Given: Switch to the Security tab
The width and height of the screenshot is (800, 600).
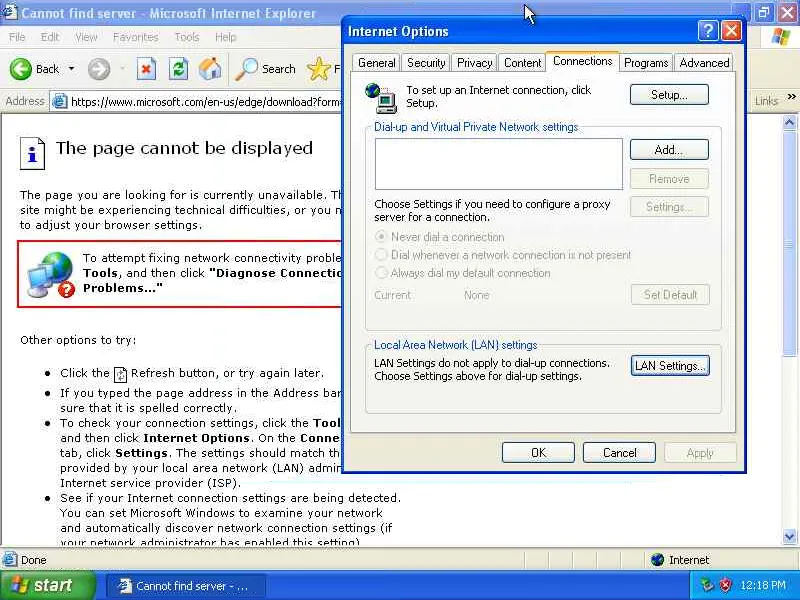Looking at the screenshot, I should 426,63.
